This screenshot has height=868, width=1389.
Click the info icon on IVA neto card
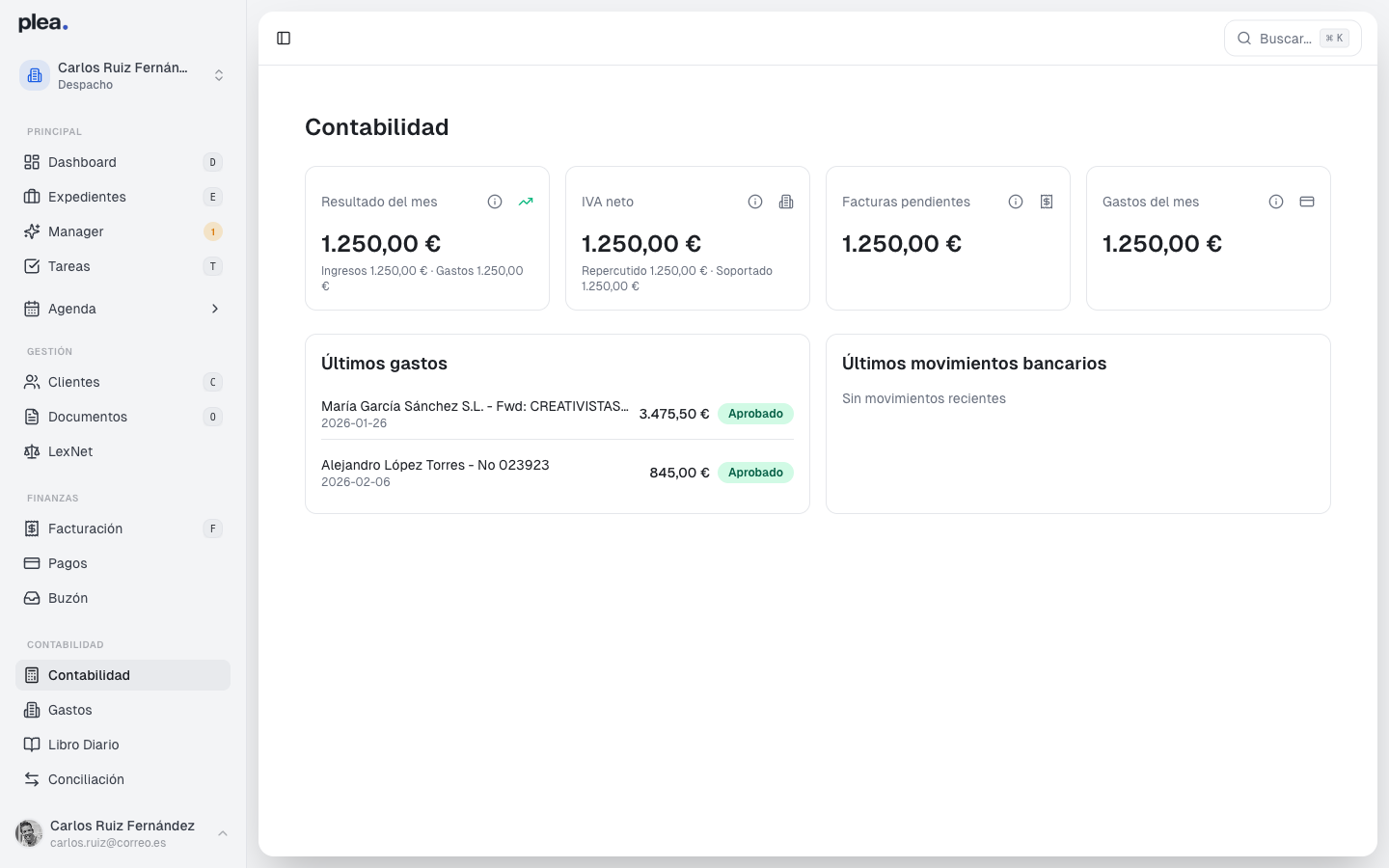(x=755, y=202)
